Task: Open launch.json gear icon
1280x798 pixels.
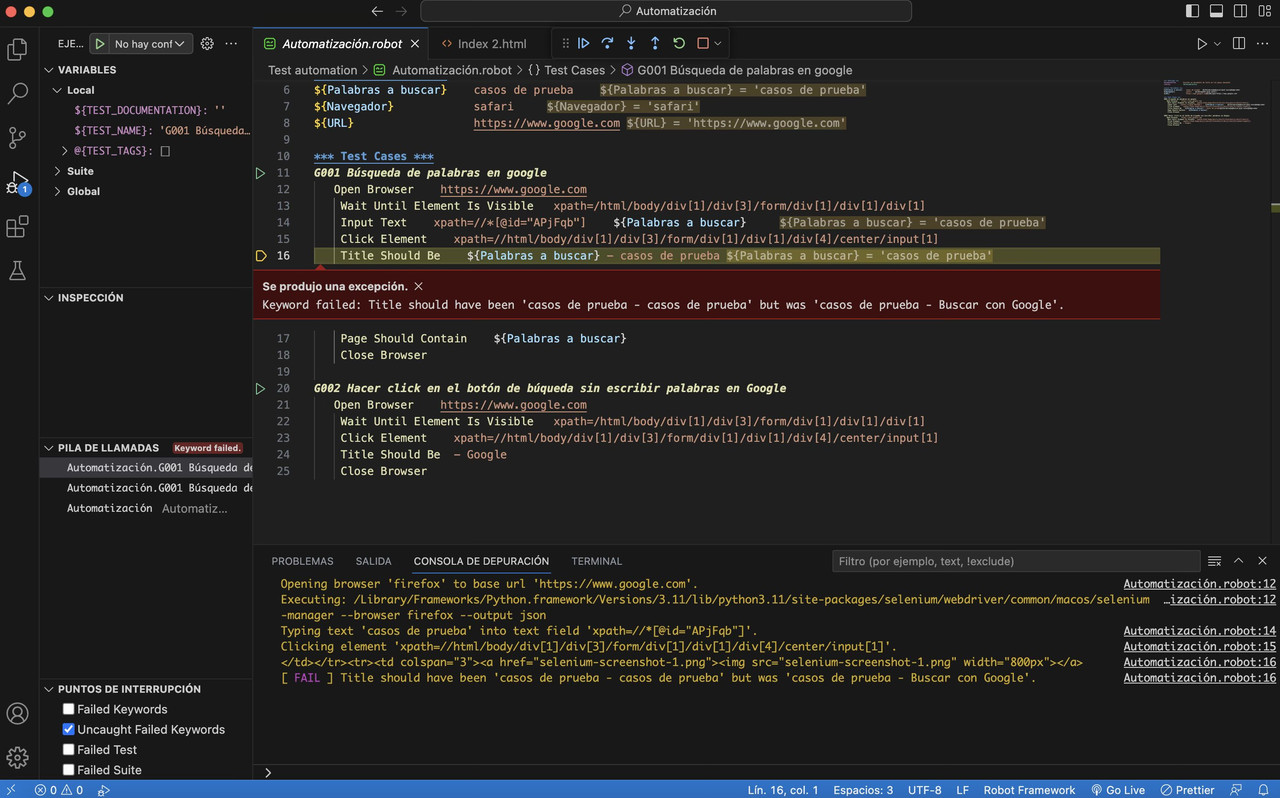Action: tap(207, 44)
